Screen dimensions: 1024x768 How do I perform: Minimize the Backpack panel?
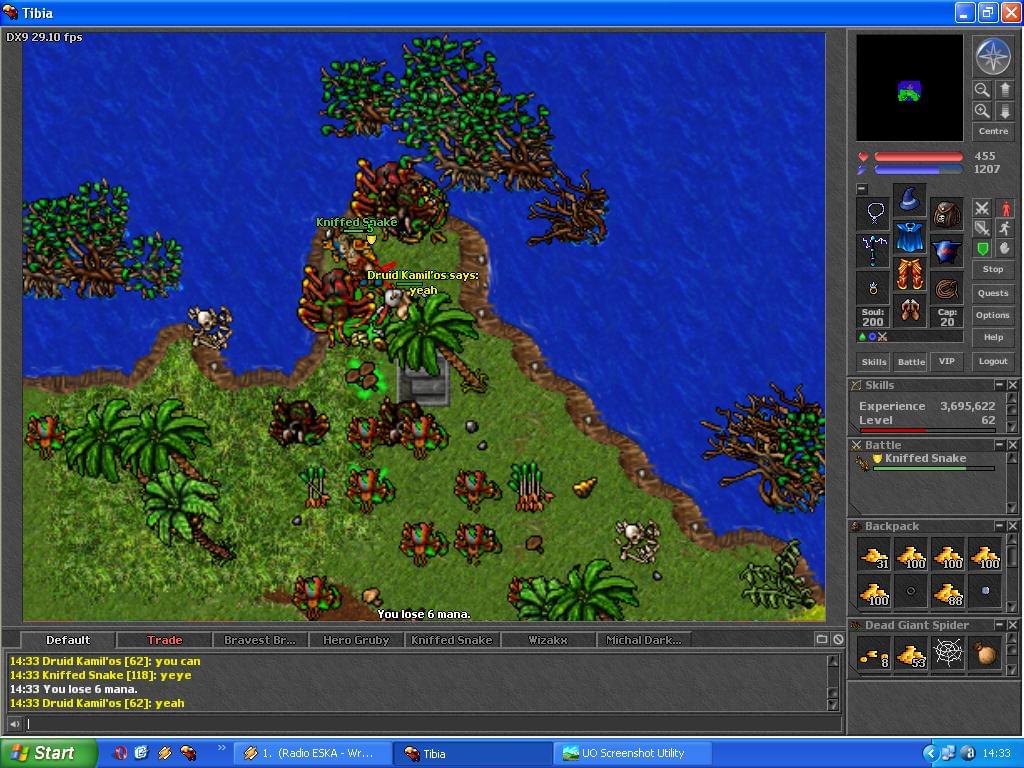999,526
